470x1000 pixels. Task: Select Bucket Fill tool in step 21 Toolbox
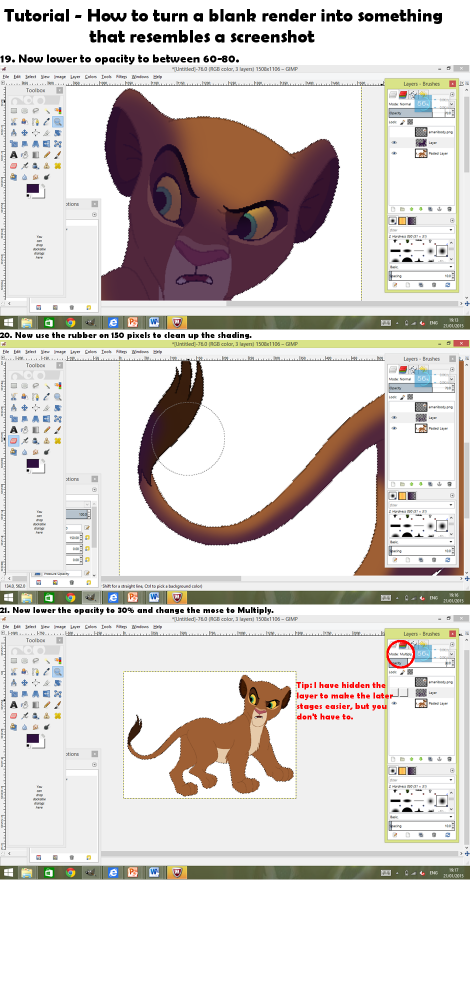click(24, 704)
